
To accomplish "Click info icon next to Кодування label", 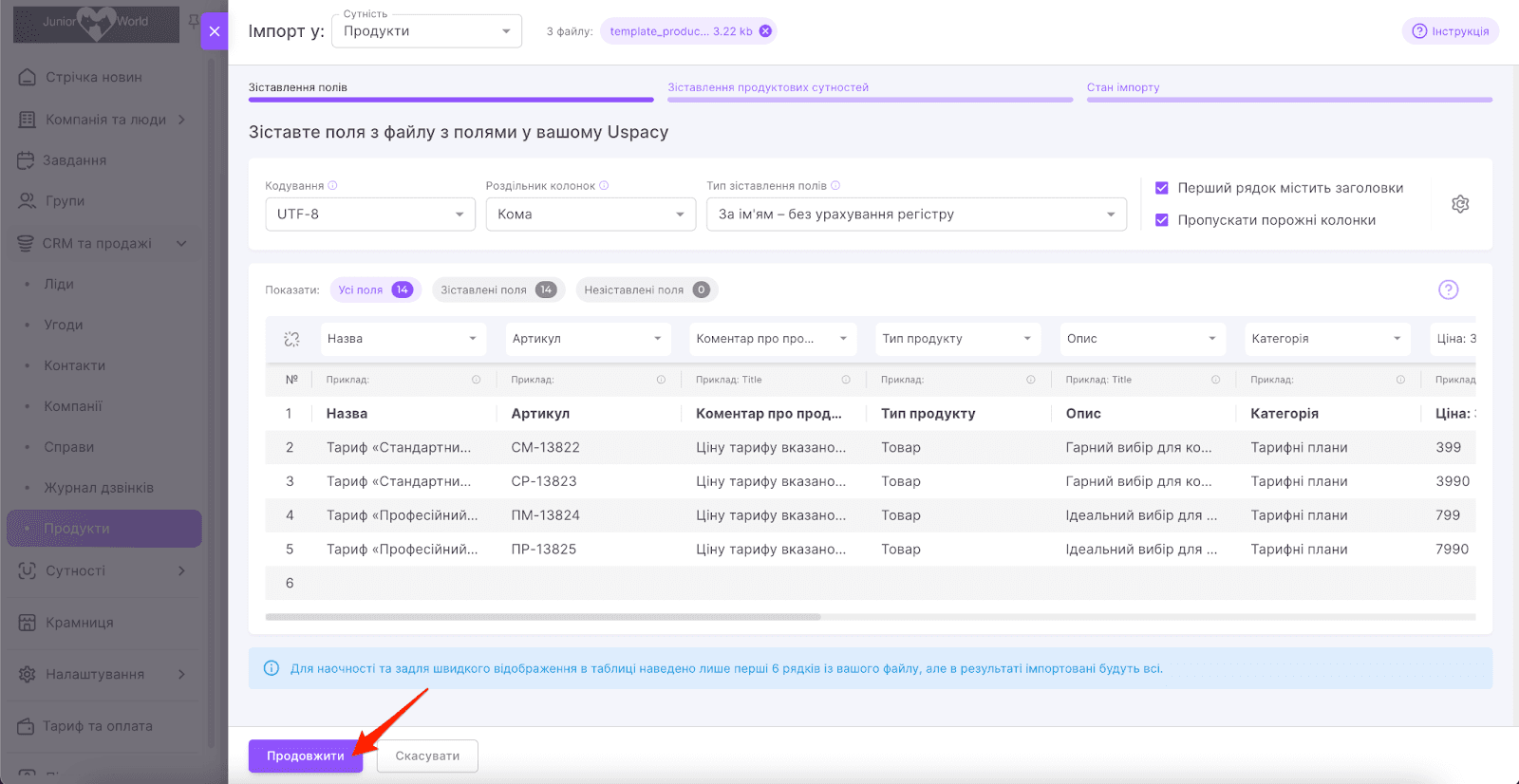I will click(x=332, y=186).
